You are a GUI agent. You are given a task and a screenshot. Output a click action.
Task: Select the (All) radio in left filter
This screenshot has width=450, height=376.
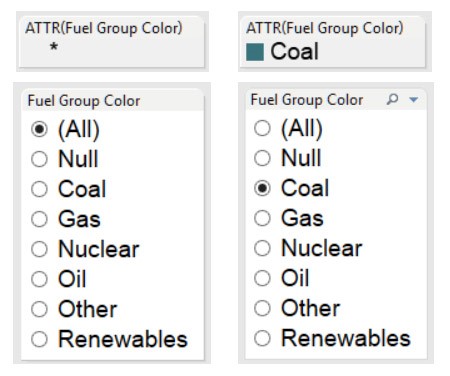point(39,129)
